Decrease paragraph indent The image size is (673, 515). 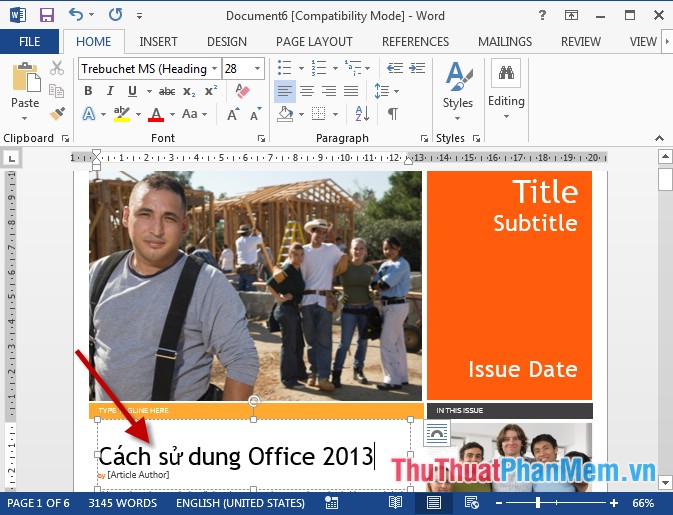pos(394,68)
